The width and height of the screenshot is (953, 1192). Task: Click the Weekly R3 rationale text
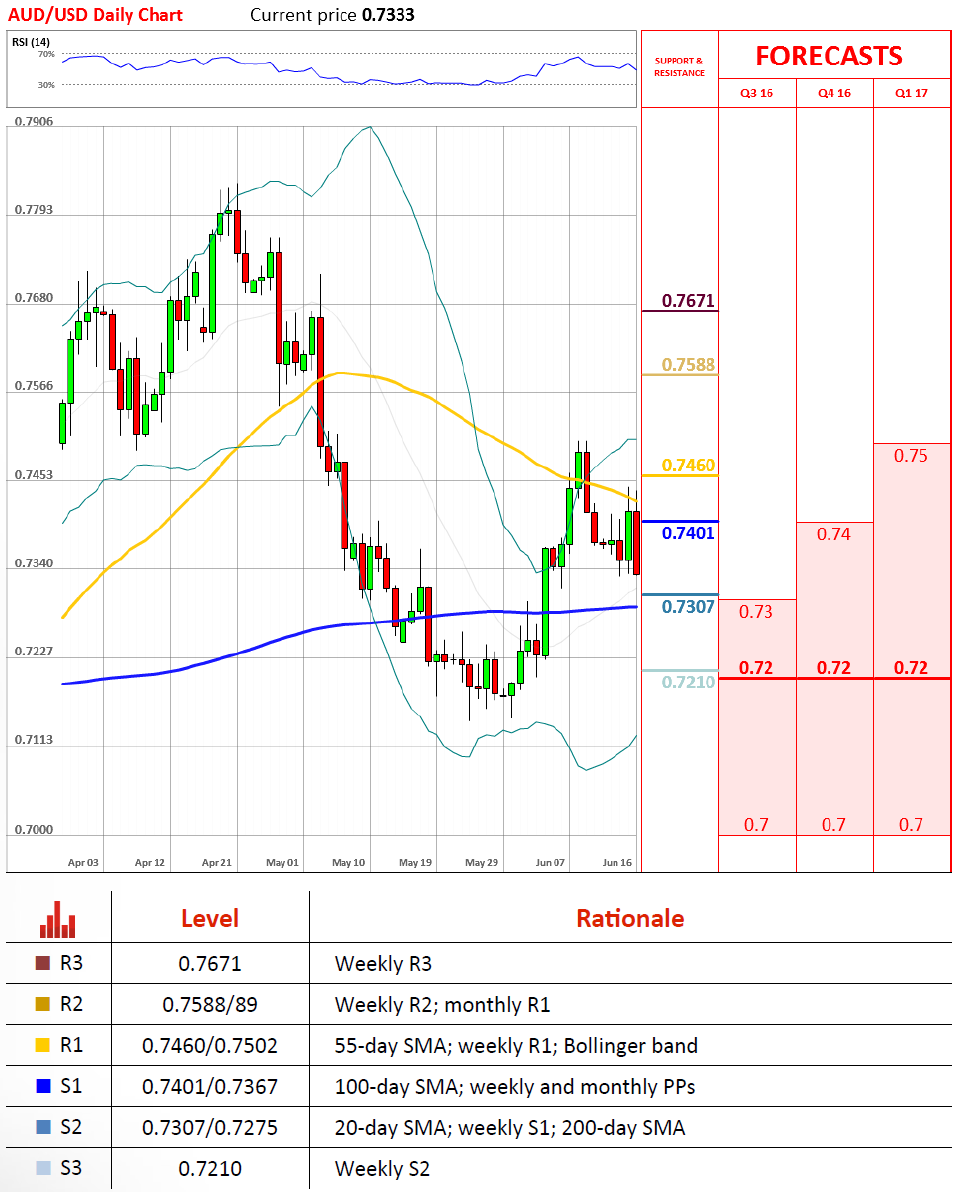[x=383, y=964]
